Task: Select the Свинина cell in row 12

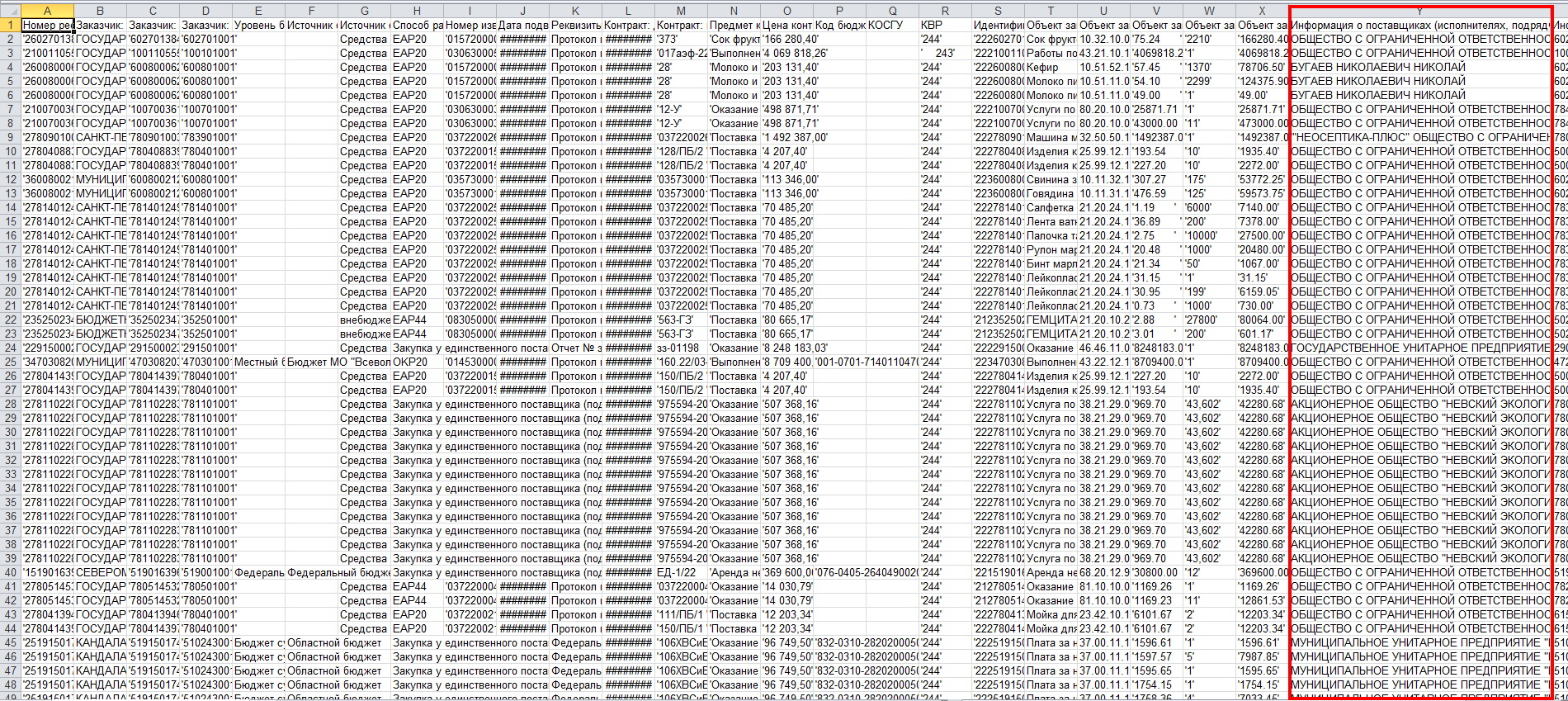Action: pyautogui.click(x=1051, y=179)
